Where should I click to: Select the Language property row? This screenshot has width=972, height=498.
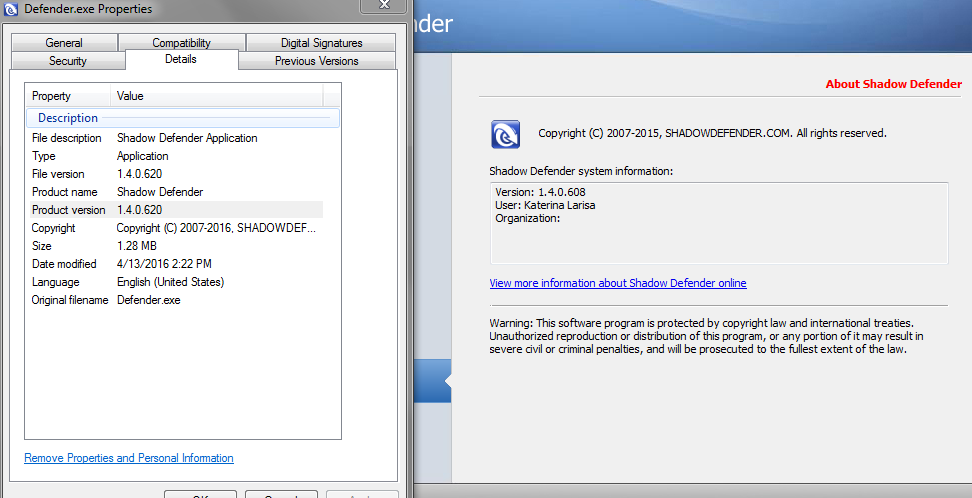175,282
